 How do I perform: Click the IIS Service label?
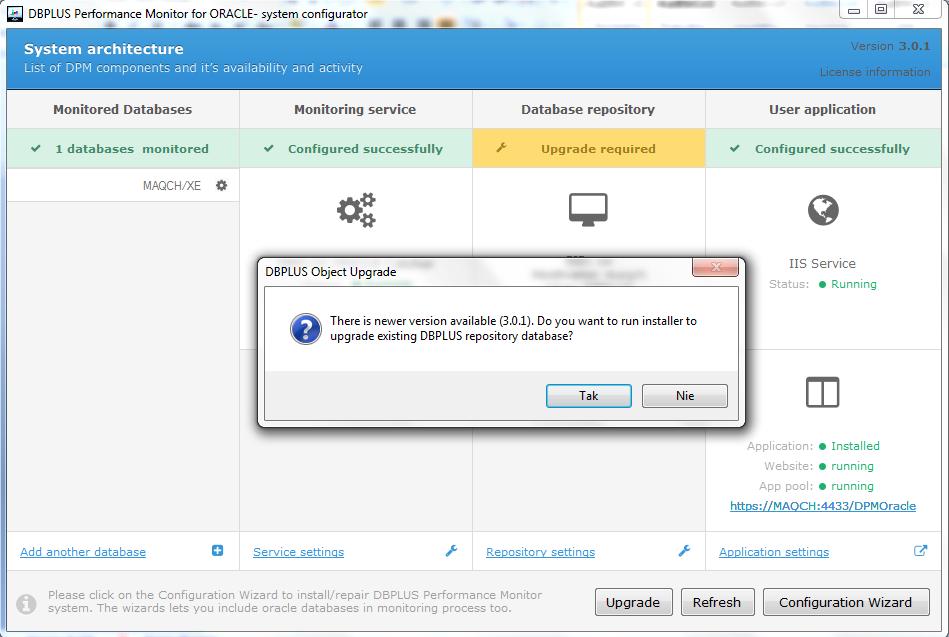(x=822, y=263)
